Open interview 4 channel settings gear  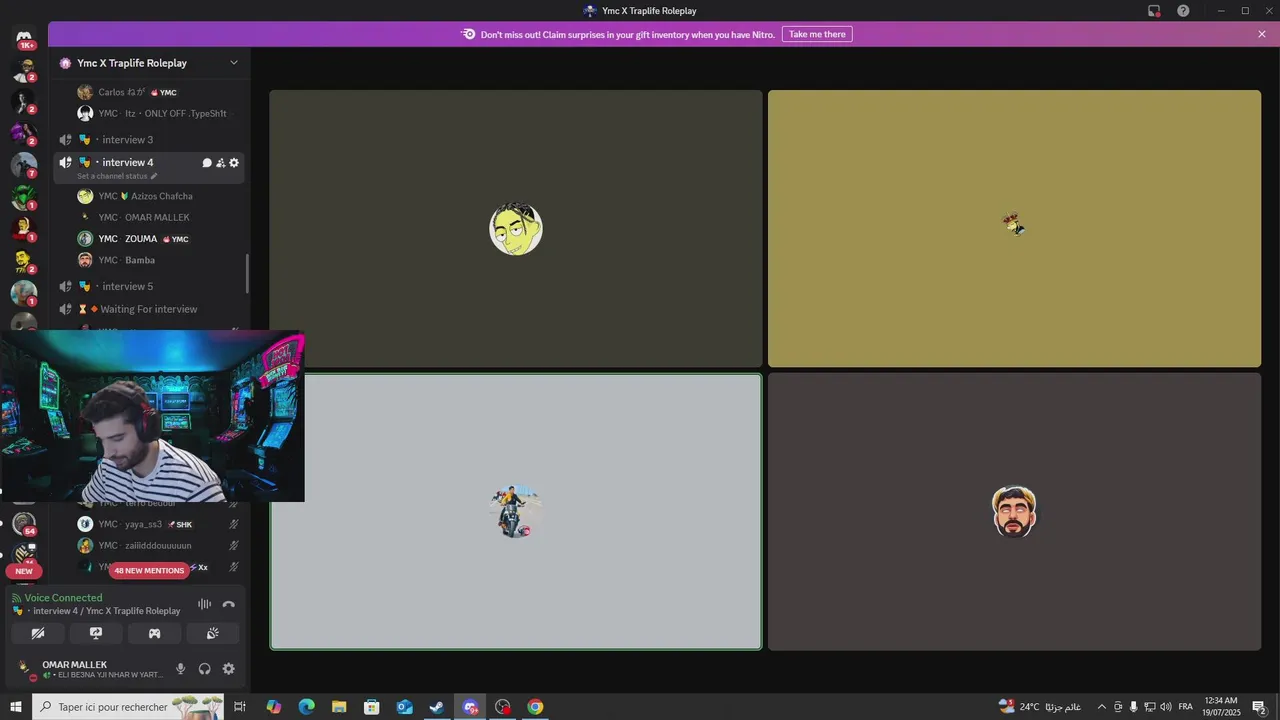pos(234,163)
